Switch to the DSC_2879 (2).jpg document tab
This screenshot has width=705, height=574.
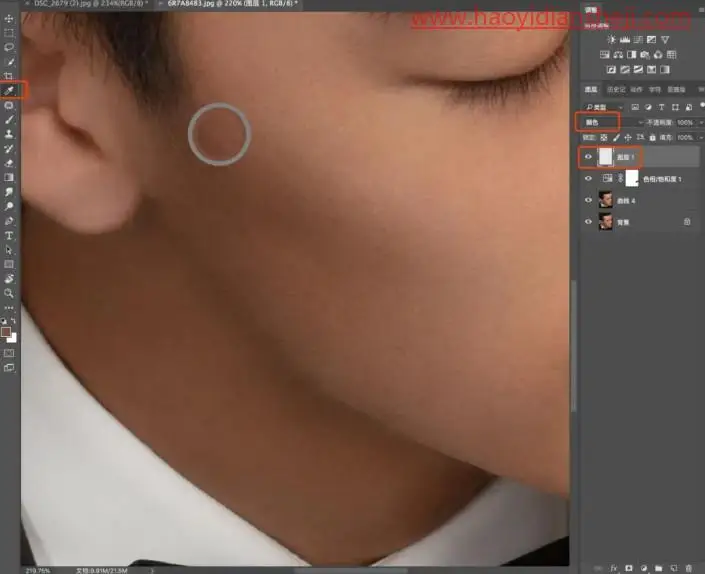coord(88,3)
